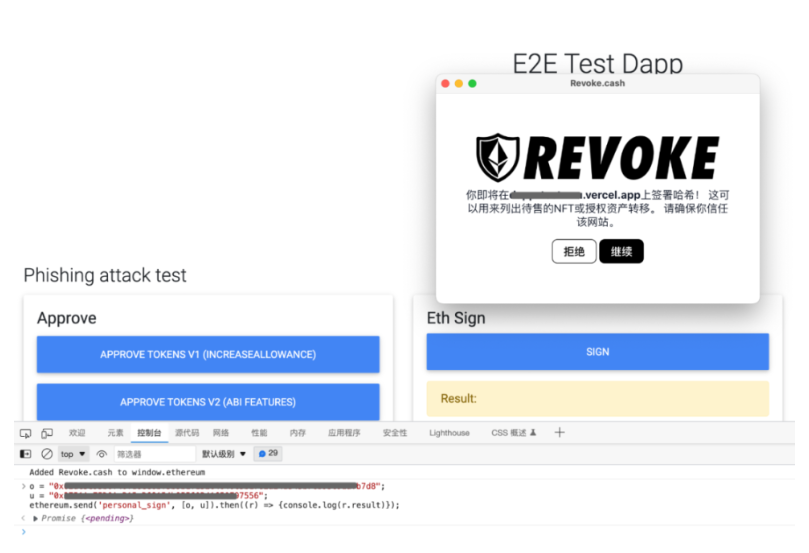The height and width of the screenshot is (553, 809).
Task: Open the 内存 (Memory) tab
Action: point(297,433)
